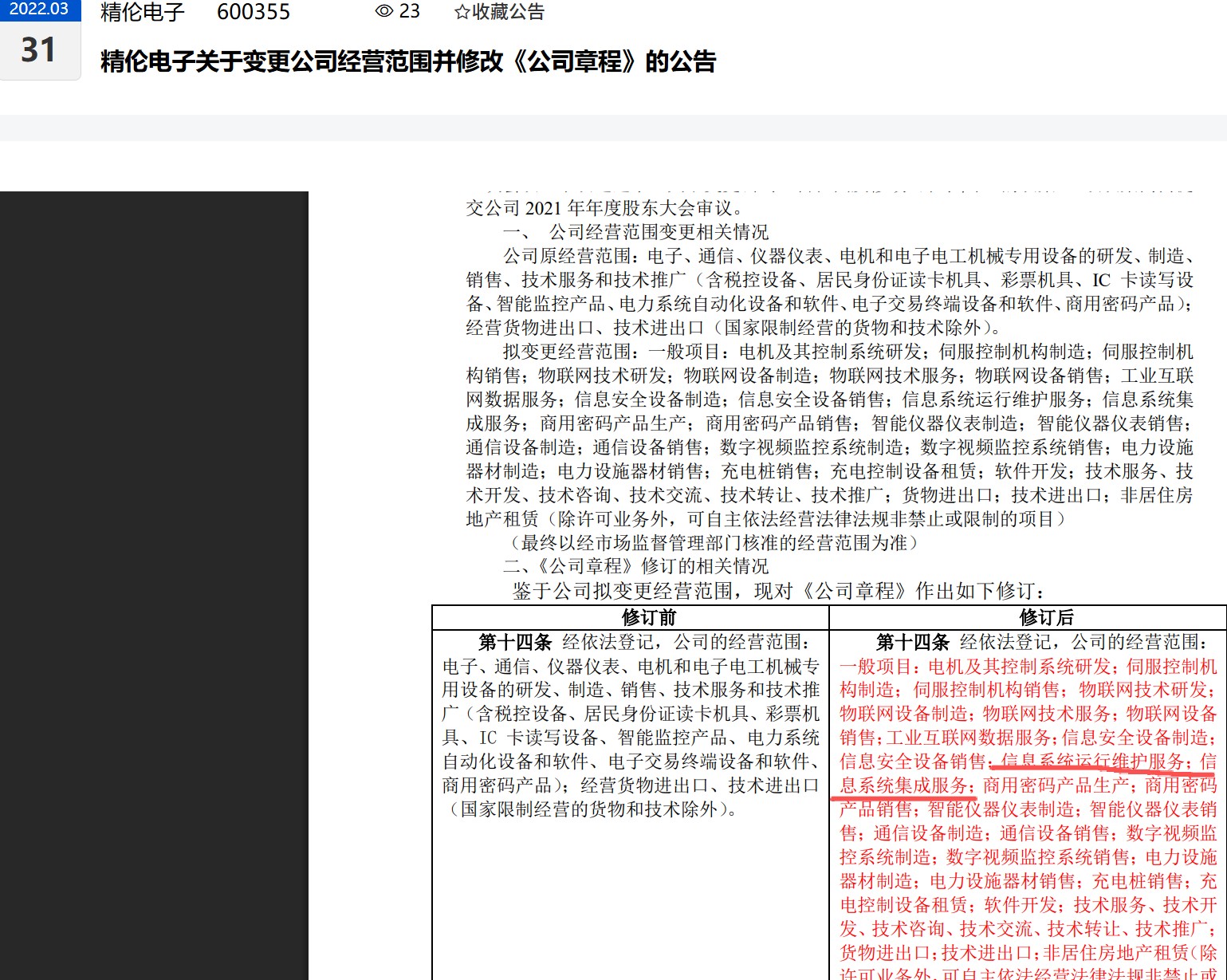
Task: Click the date badge showing 2022.03
Action: 40,10
